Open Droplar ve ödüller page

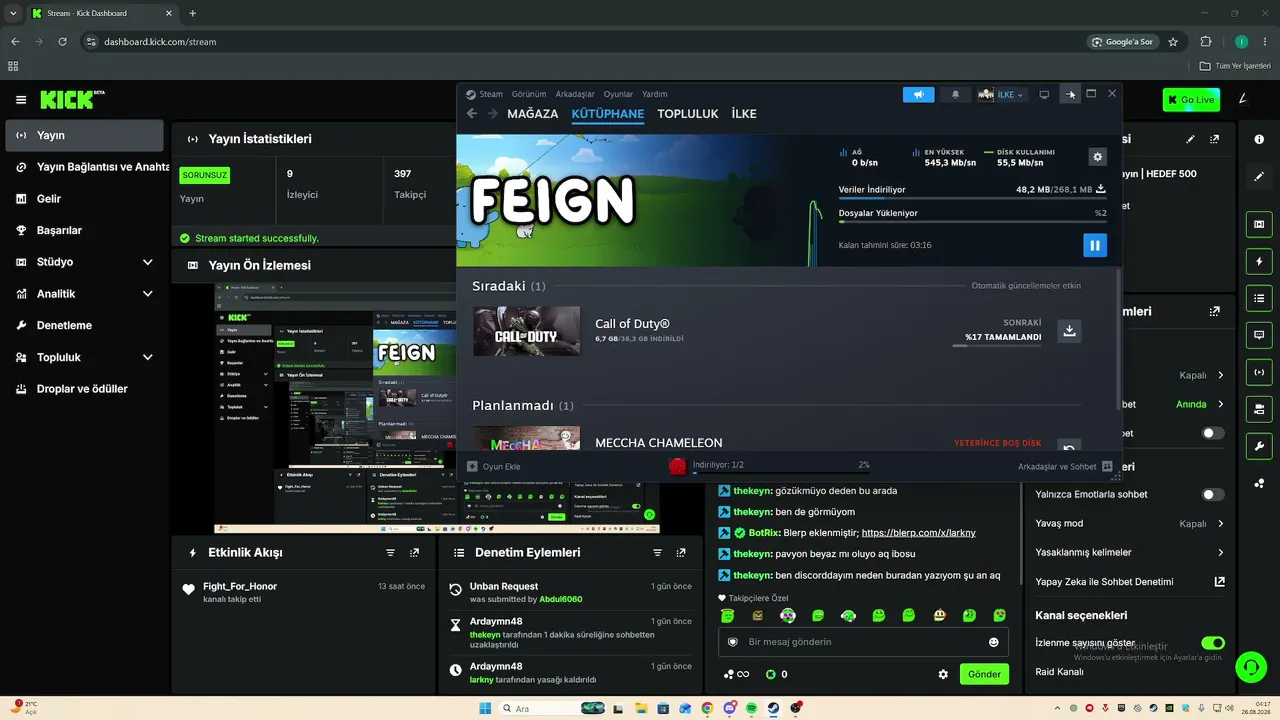(84, 389)
